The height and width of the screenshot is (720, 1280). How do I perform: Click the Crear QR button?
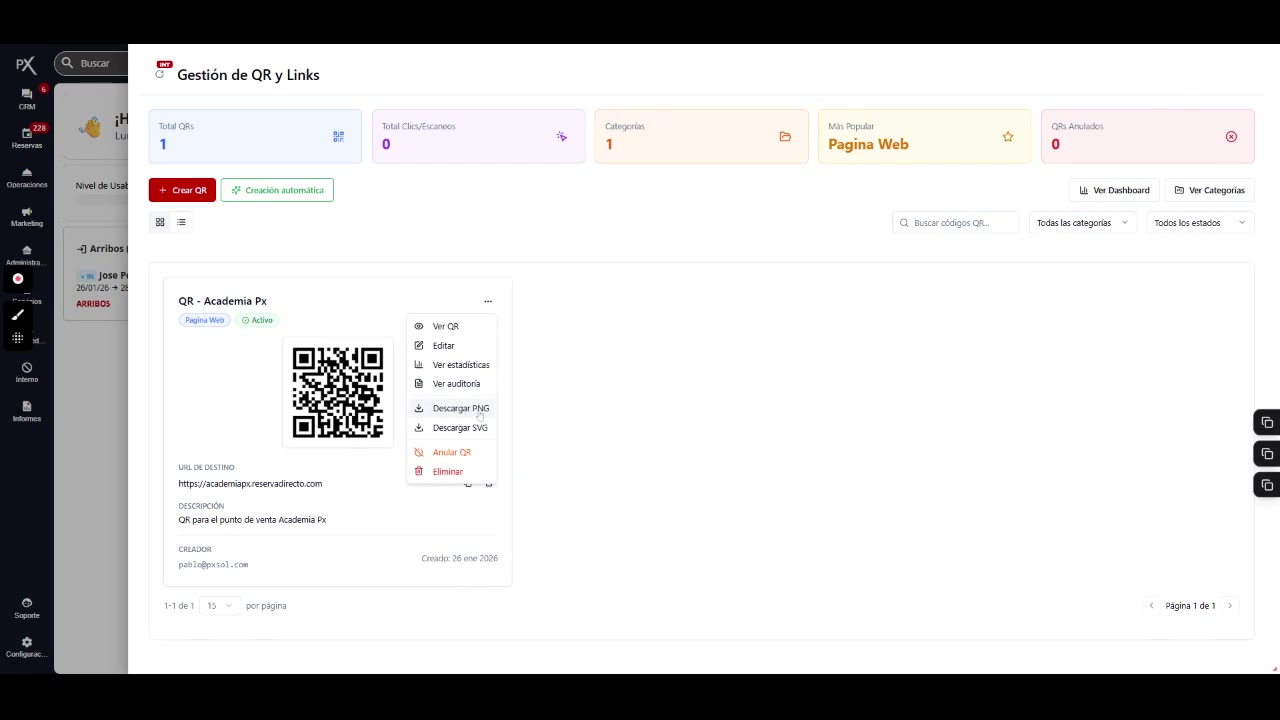[x=182, y=190]
